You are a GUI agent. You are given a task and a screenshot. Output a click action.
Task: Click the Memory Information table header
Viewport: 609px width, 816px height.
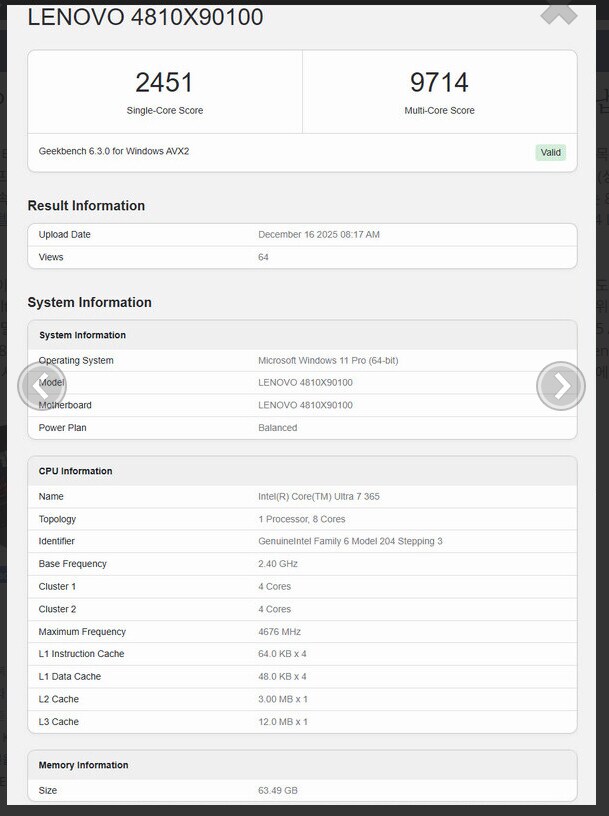83,765
